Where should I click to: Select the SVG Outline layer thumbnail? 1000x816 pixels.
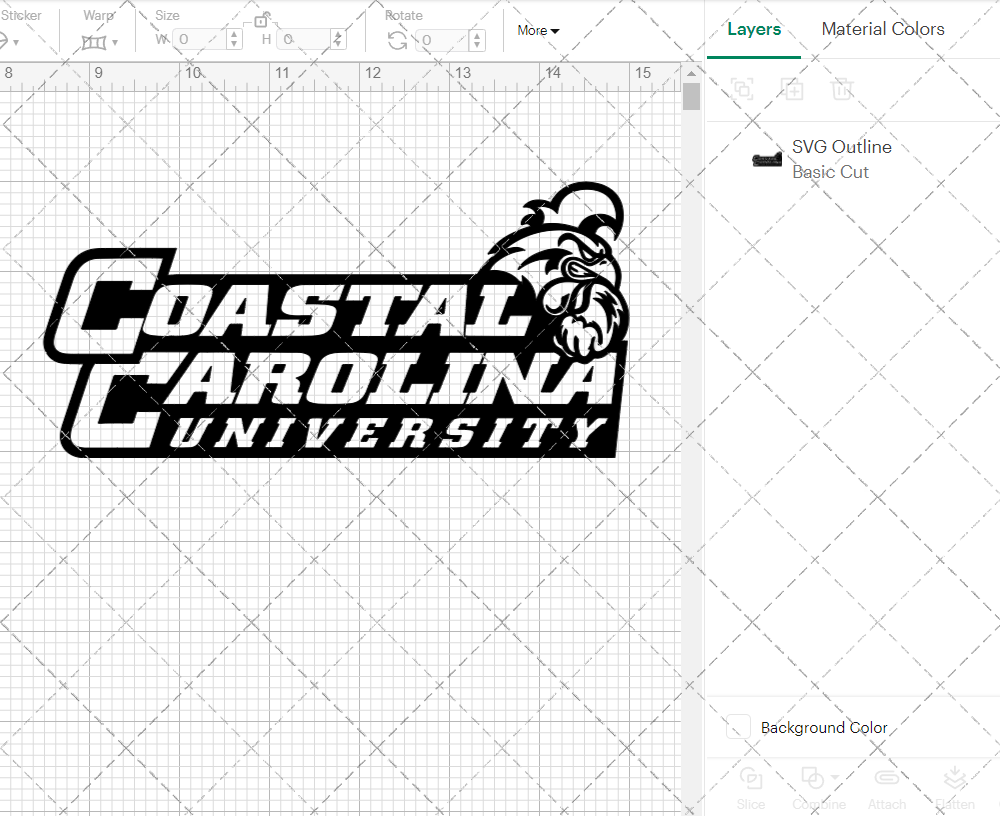tap(766, 158)
